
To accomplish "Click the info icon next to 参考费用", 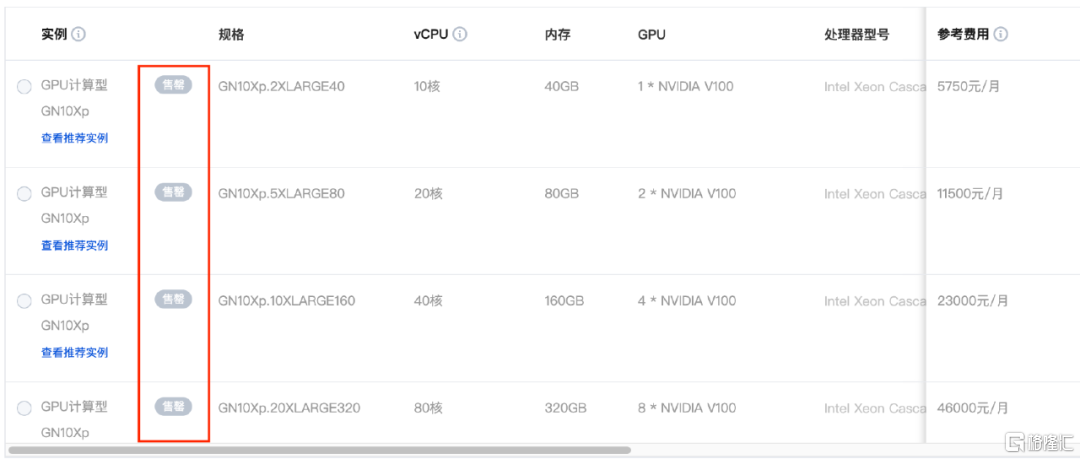I will 1001,34.
